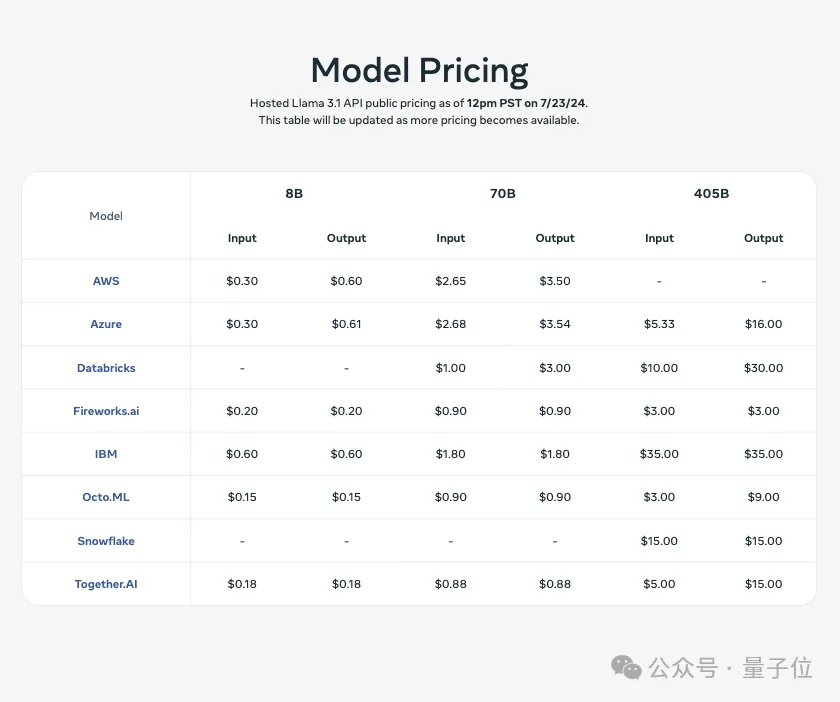Click the WeChat logo icon in watermark
The width and height of the screenshot is (840, 702).
coord(628,667)
